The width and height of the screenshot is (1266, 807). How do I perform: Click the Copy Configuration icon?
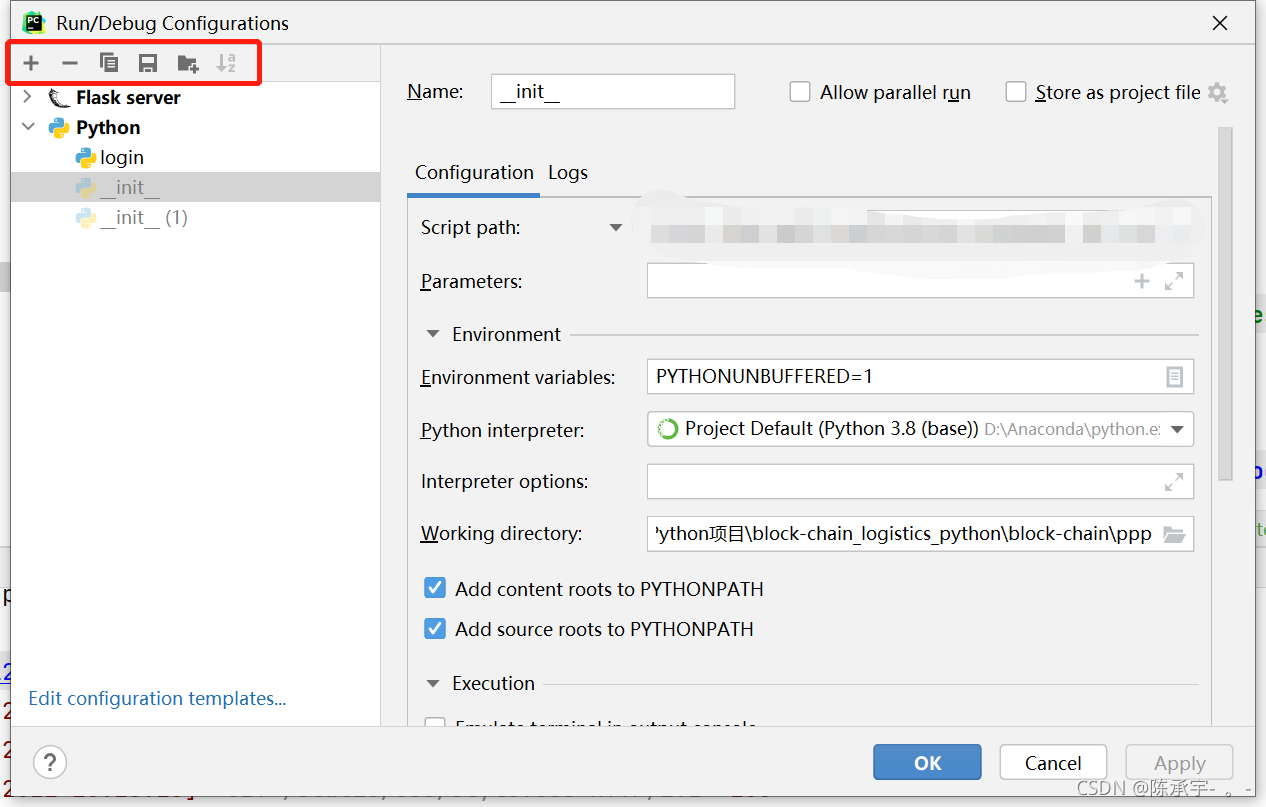[x=109, y=64]
